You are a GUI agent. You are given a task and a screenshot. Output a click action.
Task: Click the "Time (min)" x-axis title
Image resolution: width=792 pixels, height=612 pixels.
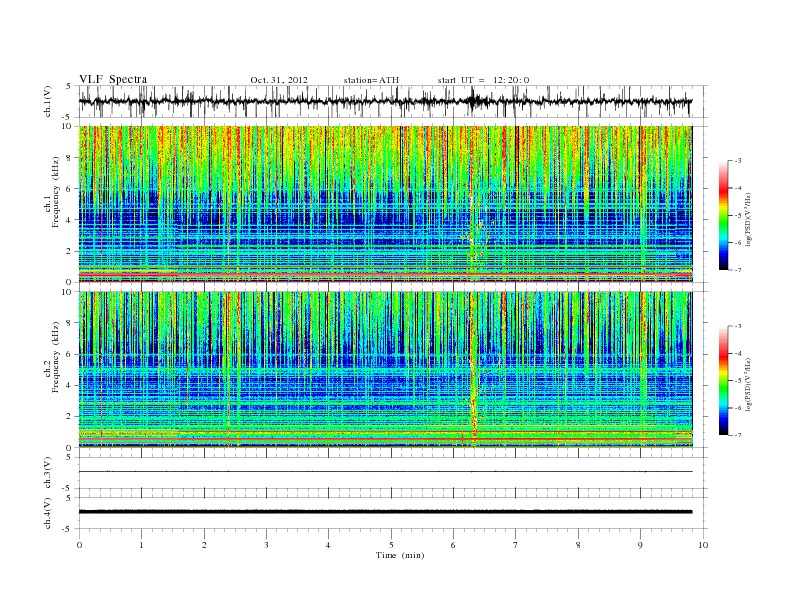coord(400,555)
